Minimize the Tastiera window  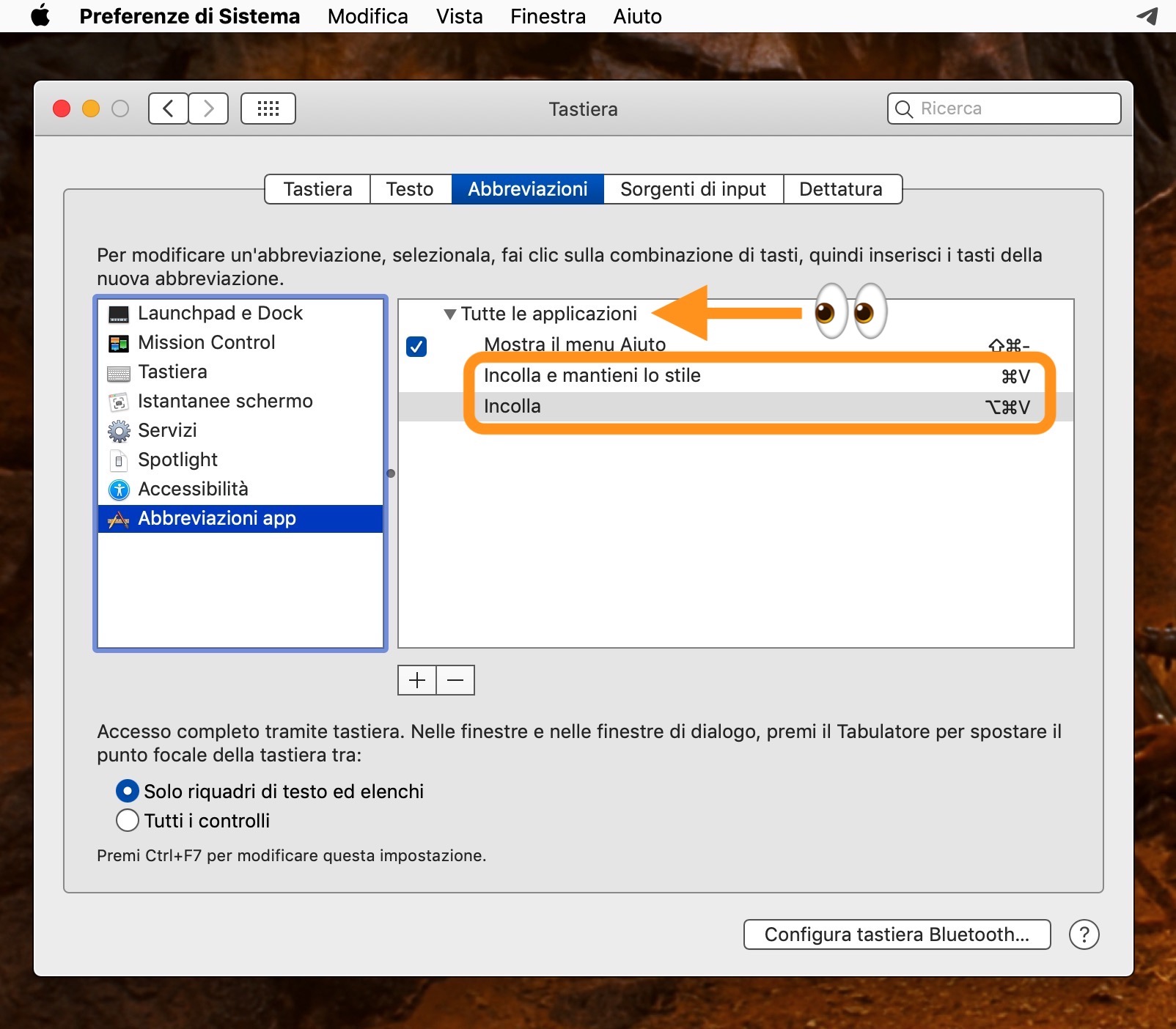pos(91,109)
